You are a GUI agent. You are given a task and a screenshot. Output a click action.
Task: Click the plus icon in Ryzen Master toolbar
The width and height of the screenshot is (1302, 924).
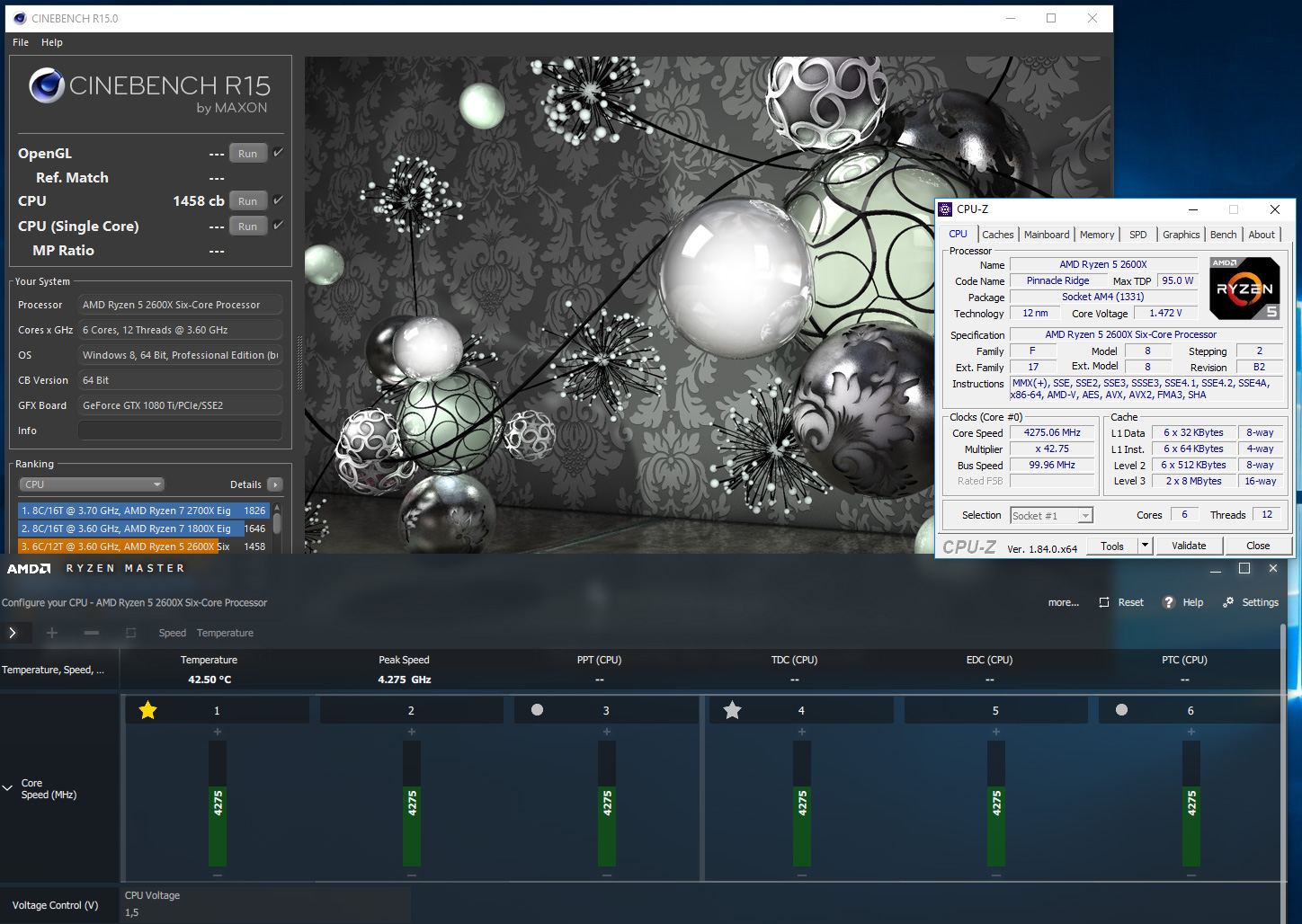pyautogui.click(x=52, y=633)
